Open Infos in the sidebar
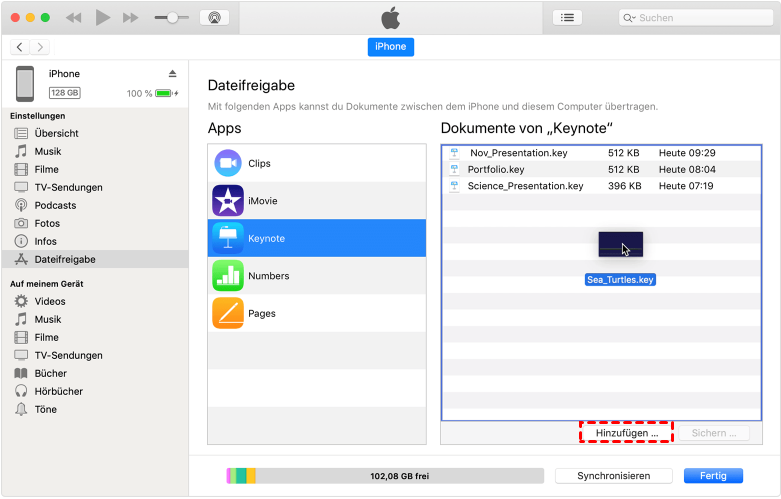Image resolution: width=781 pixels, height=499 pixels. point(95,241)
